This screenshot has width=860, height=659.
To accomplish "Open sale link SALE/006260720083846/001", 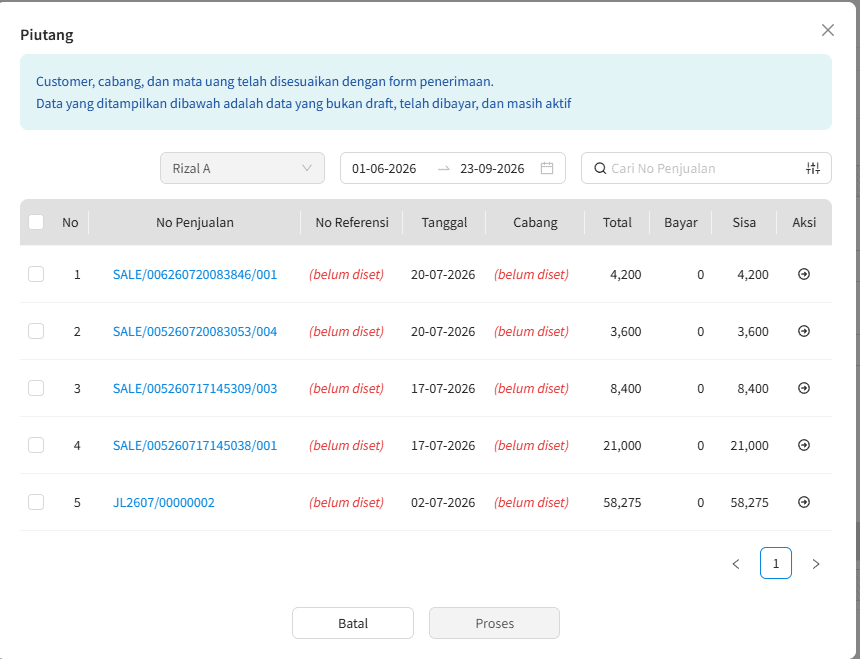I will tap(195, 274).
